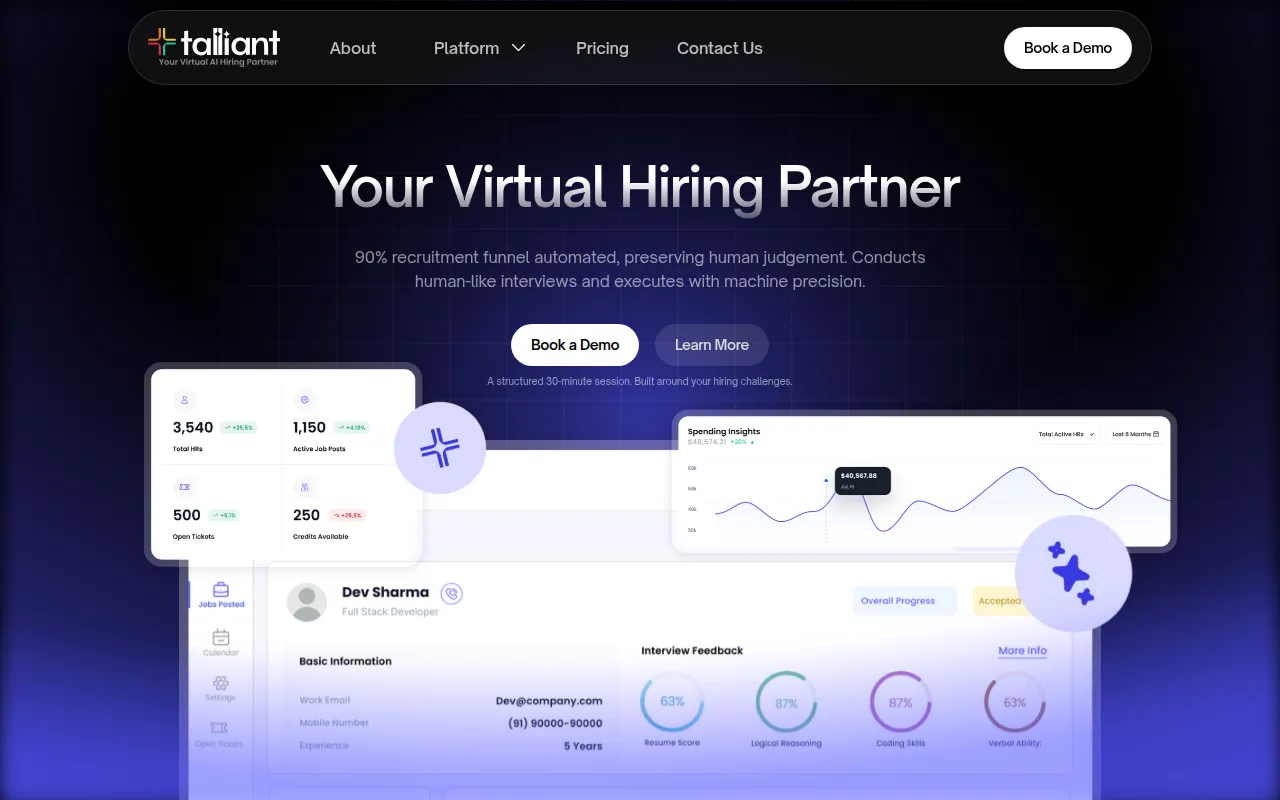Click the Coding Skills 87% ring
1280x800 pixels.
pos(900,702)
